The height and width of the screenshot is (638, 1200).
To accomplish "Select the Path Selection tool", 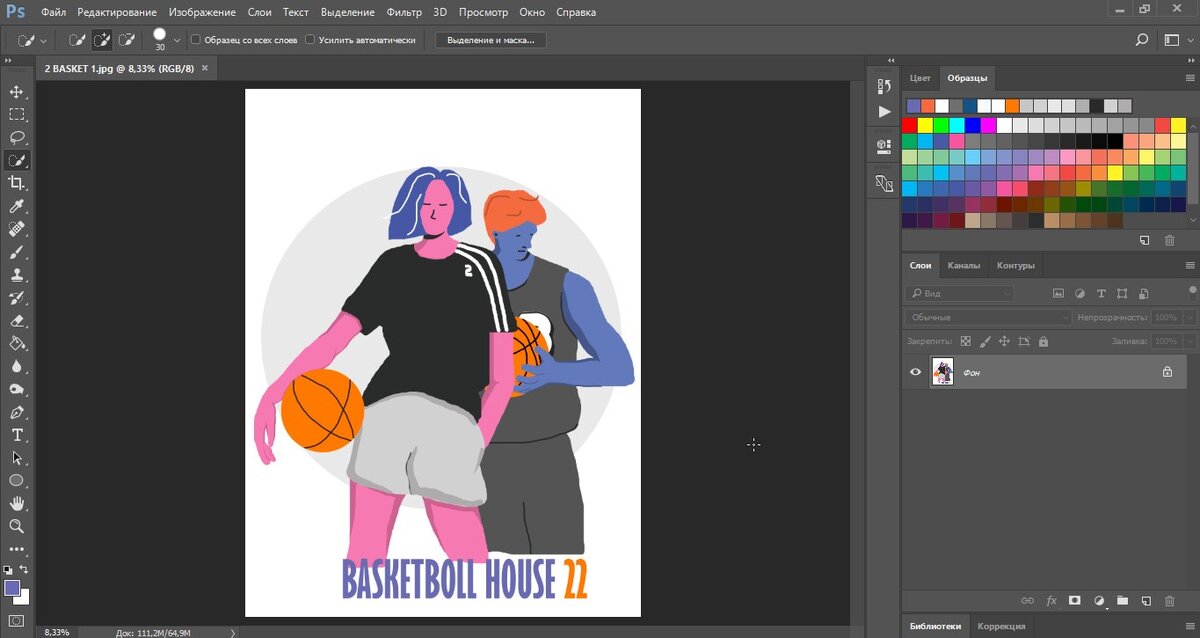I will [x=17, y=457].
